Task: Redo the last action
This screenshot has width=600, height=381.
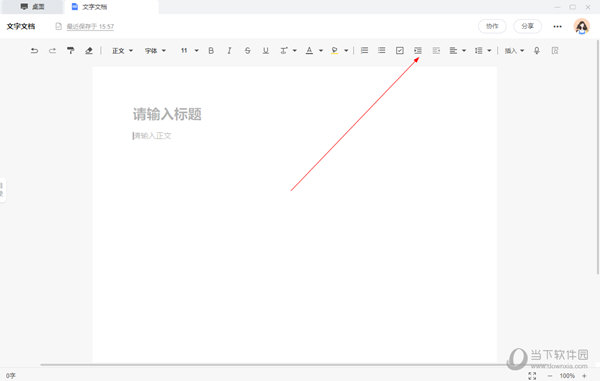Action: pyautogui.click(x=52, y=50)
